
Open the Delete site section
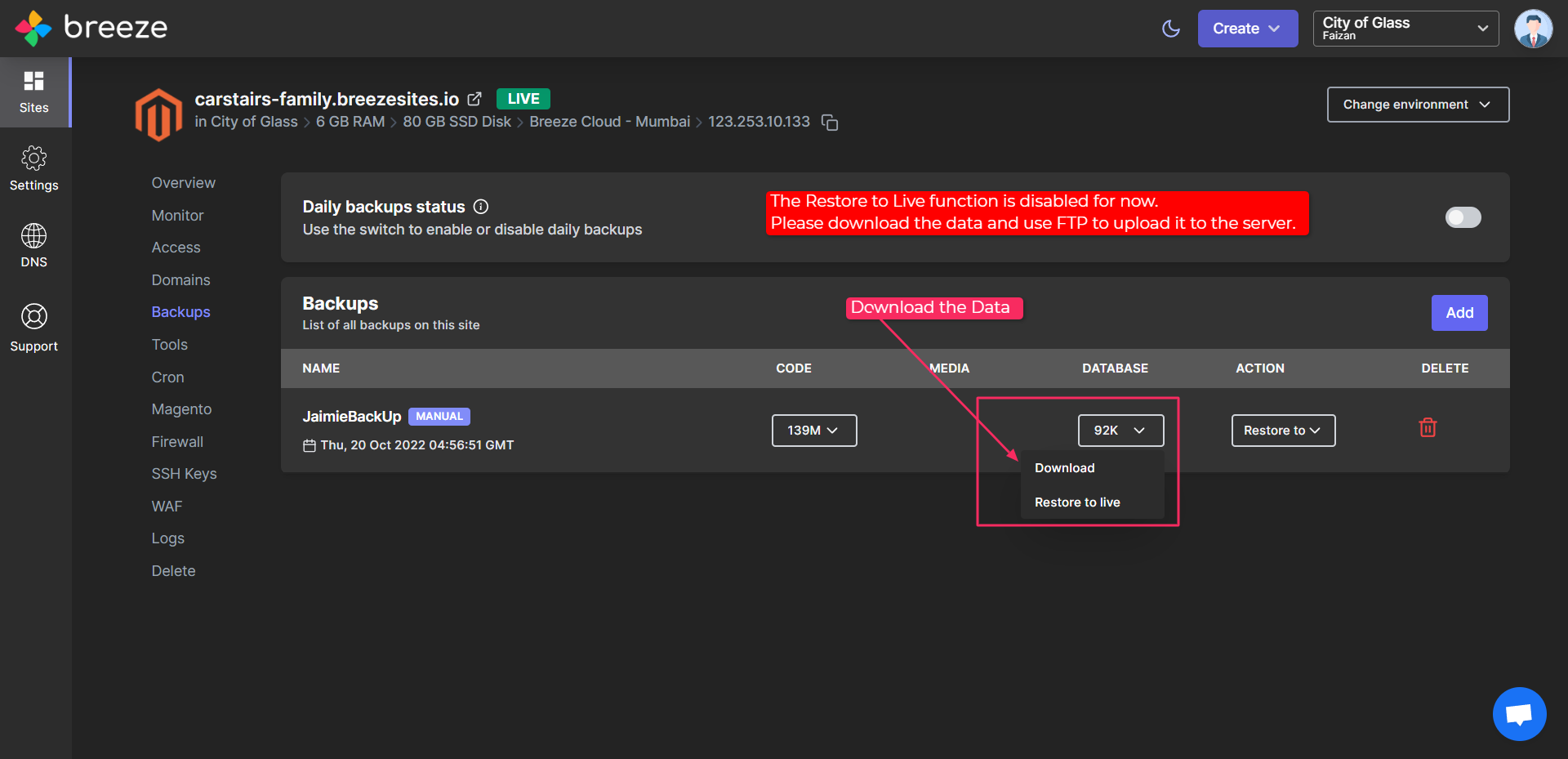[173, 571]
